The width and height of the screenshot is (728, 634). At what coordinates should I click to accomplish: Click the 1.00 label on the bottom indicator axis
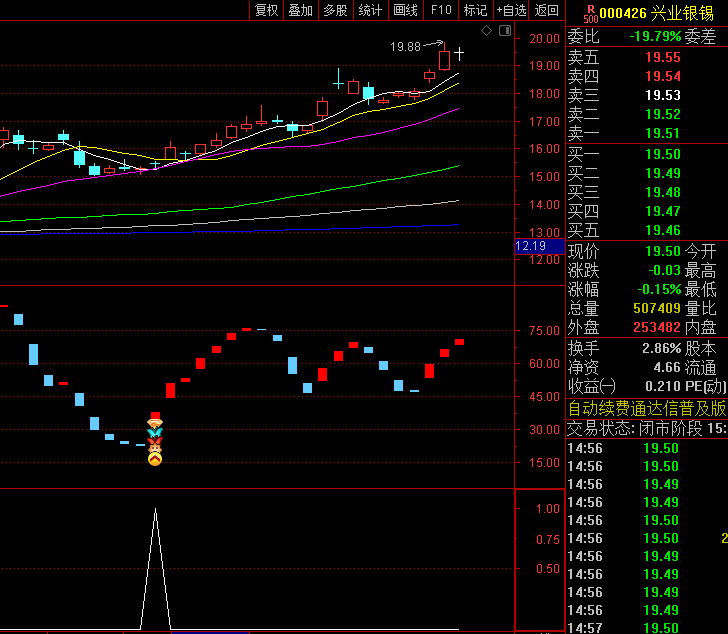[548, 509]
